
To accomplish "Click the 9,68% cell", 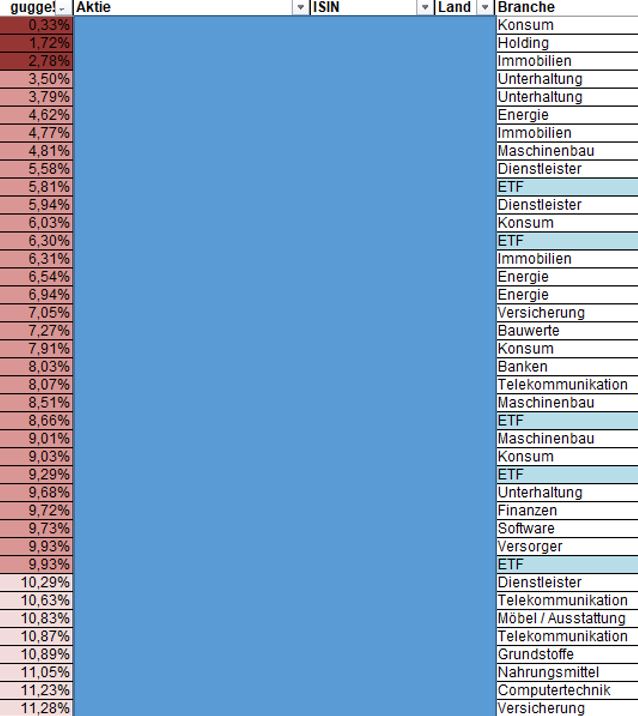I will (x=36, y=493).
